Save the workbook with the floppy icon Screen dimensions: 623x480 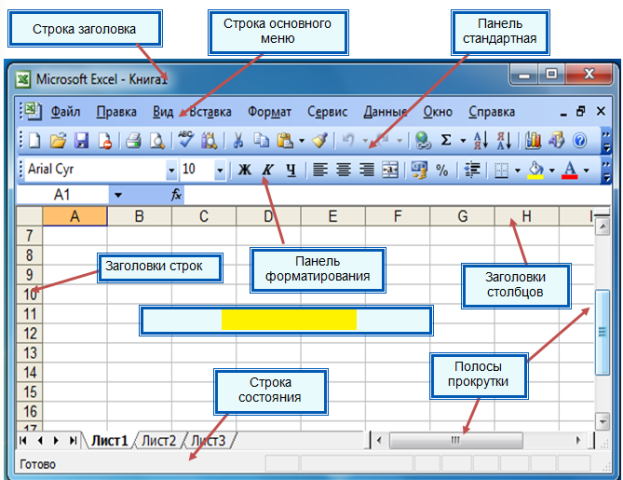[81, 141]
